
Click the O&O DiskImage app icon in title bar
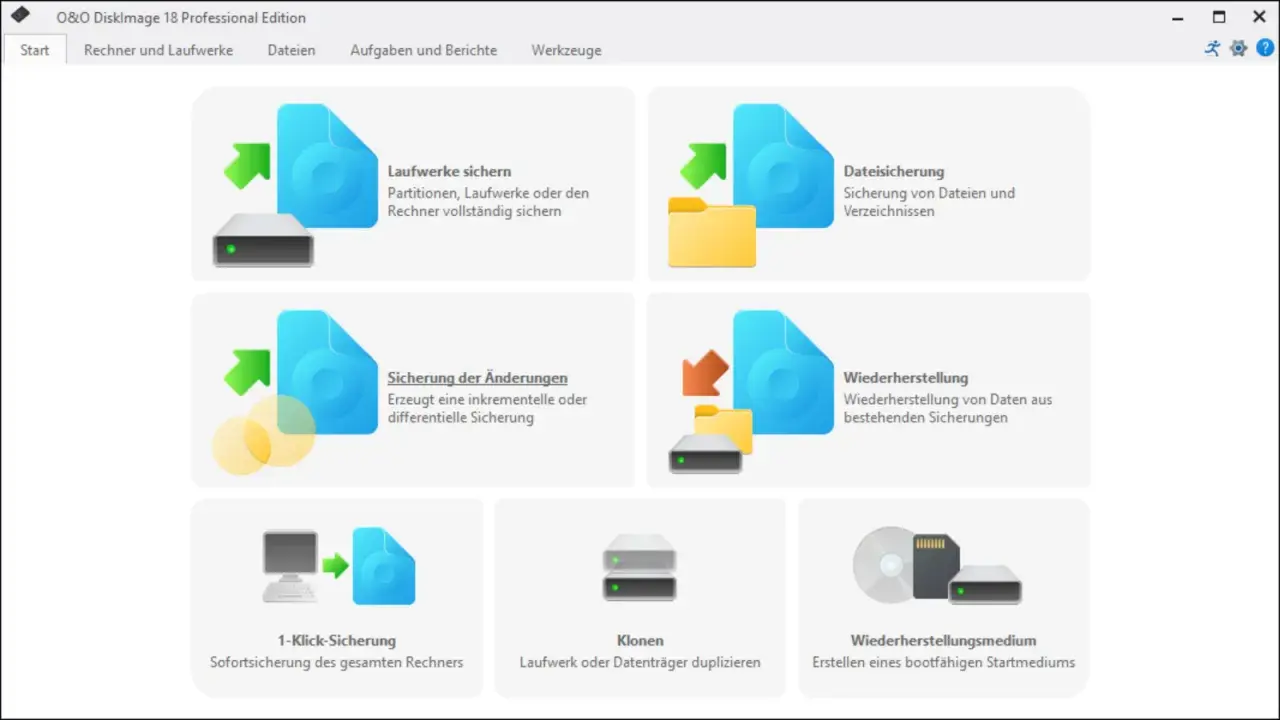[20, 15]
